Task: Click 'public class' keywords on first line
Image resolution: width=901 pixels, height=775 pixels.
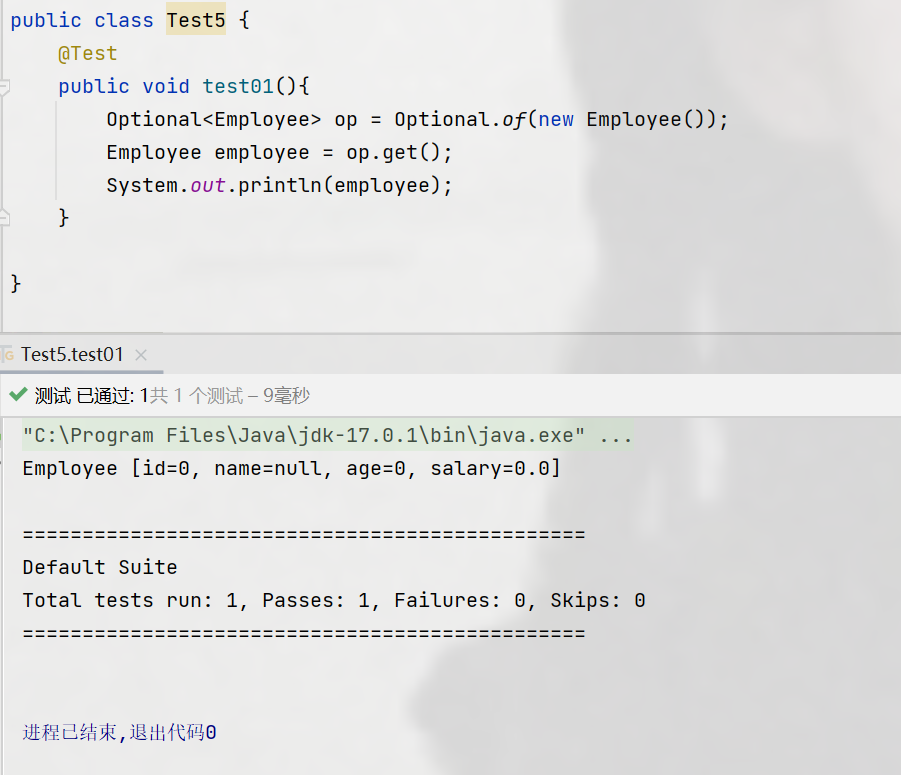Action: tap(82, 20)
